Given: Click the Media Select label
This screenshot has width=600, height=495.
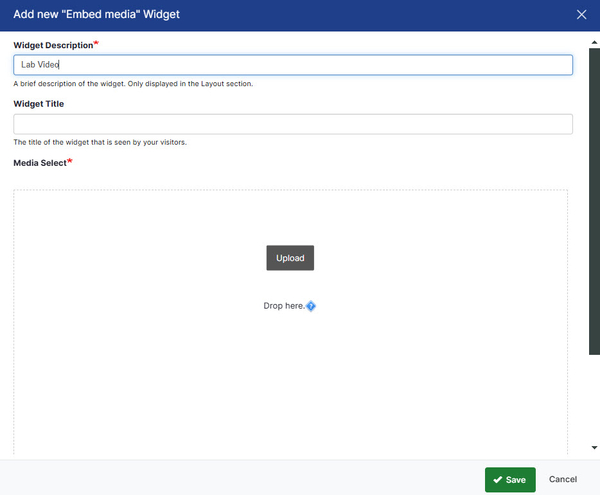Looking at the screenshot, I should tap(39, 162).
